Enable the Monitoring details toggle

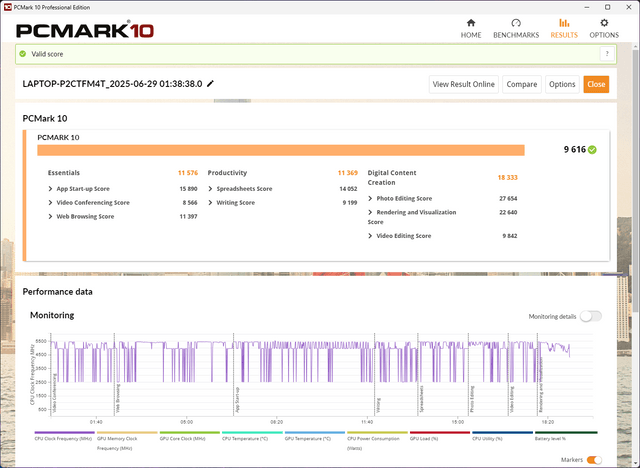(x=591, y=316)
